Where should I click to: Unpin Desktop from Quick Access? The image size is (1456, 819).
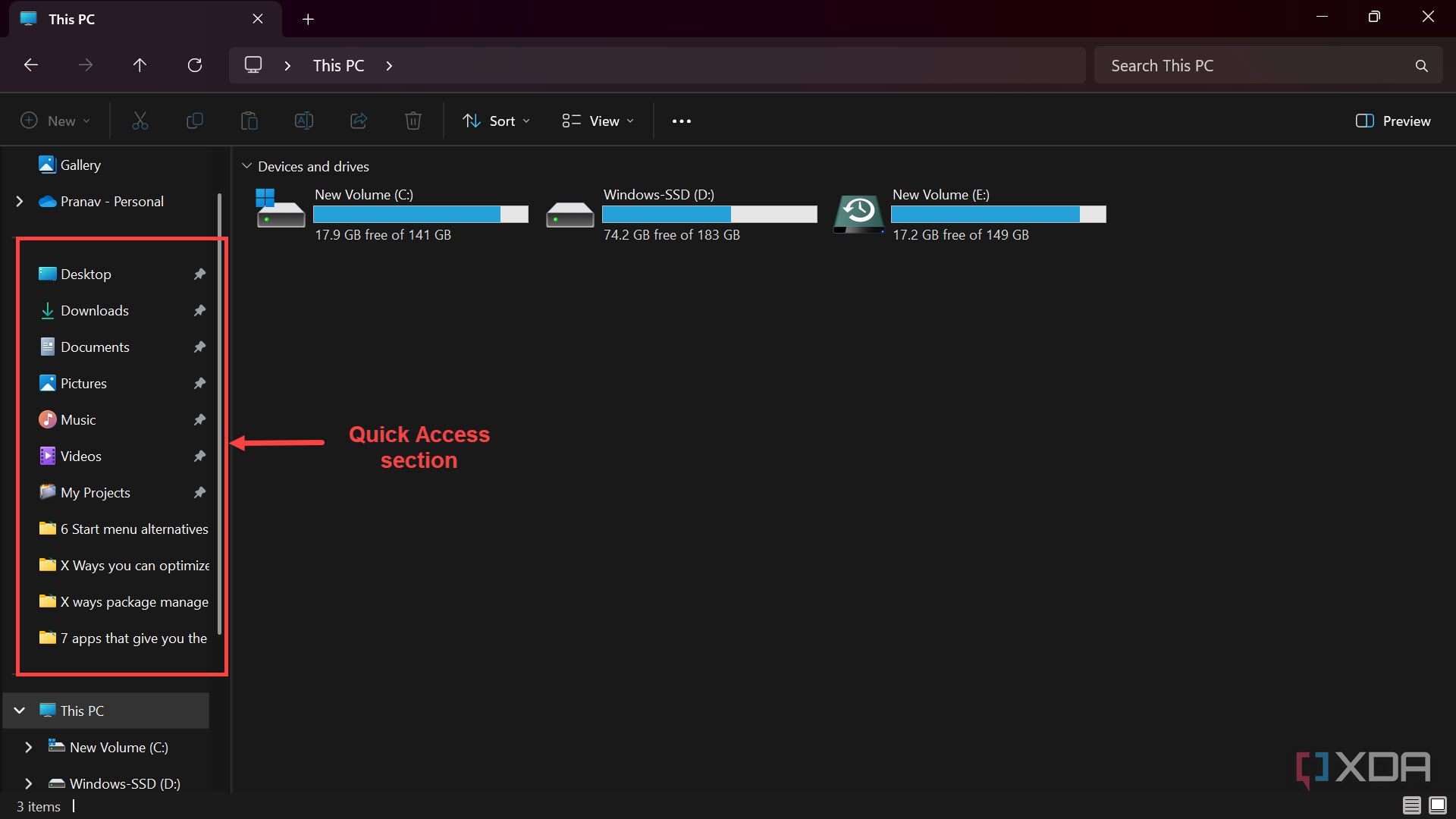pos(199,274)
